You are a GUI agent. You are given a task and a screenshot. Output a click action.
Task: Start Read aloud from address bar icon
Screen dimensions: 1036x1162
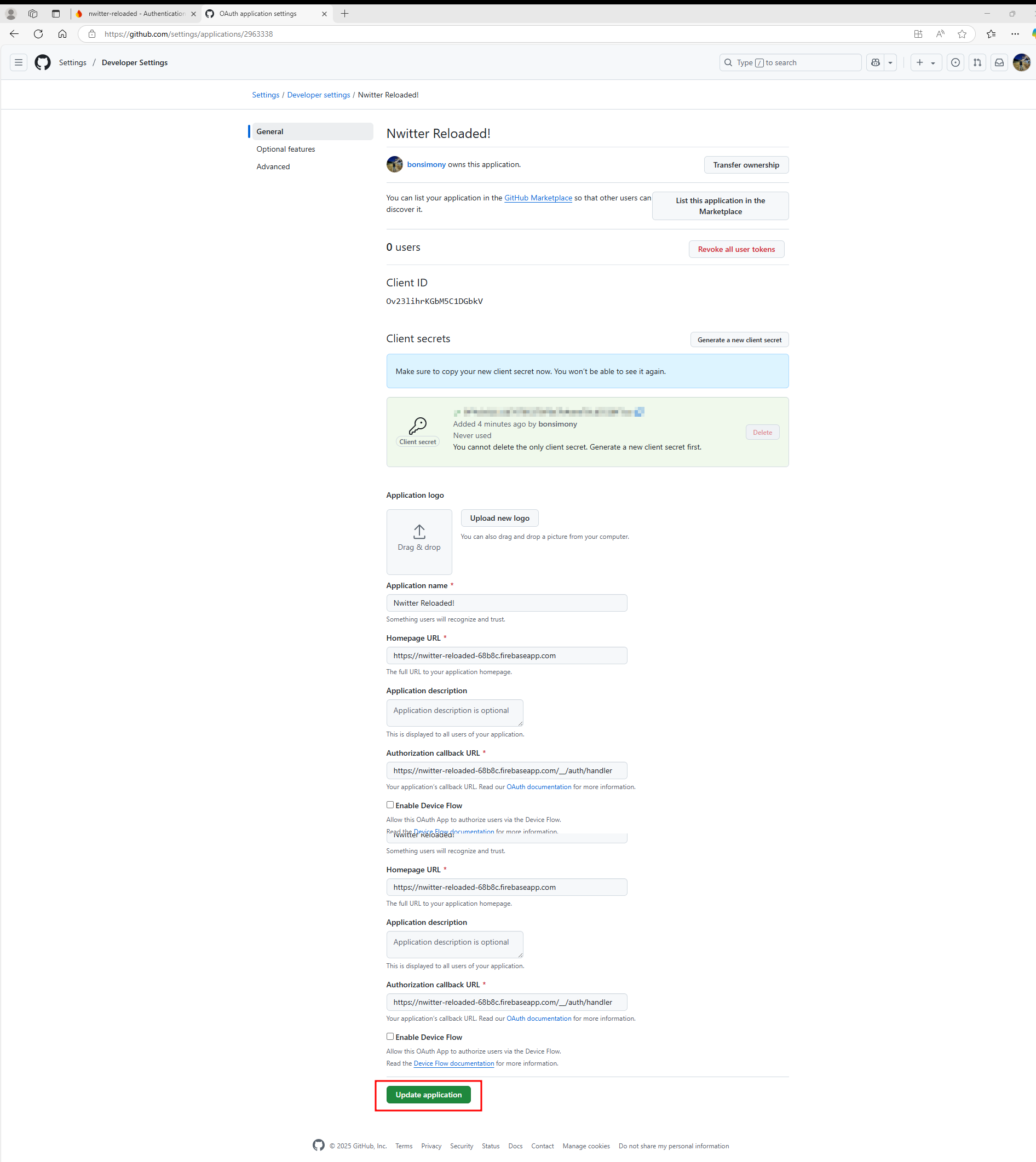[x=940, y=34]
